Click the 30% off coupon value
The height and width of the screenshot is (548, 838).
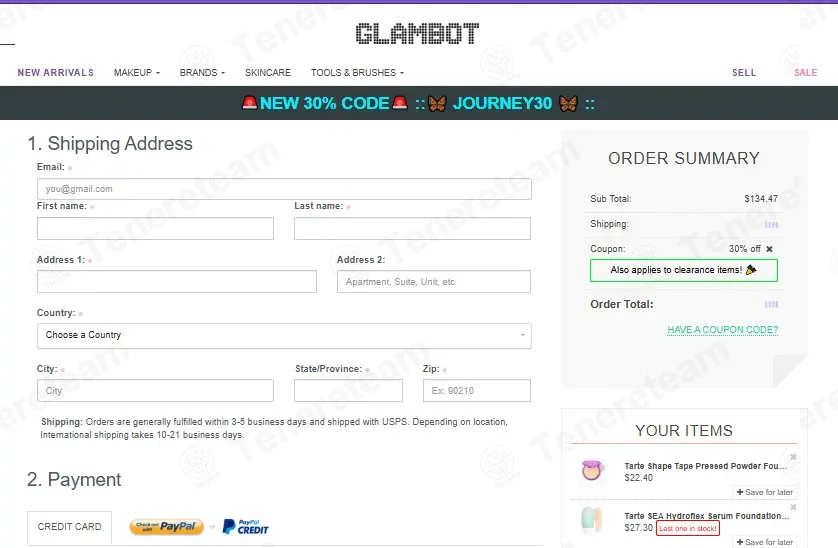click(x=745, y=249)
